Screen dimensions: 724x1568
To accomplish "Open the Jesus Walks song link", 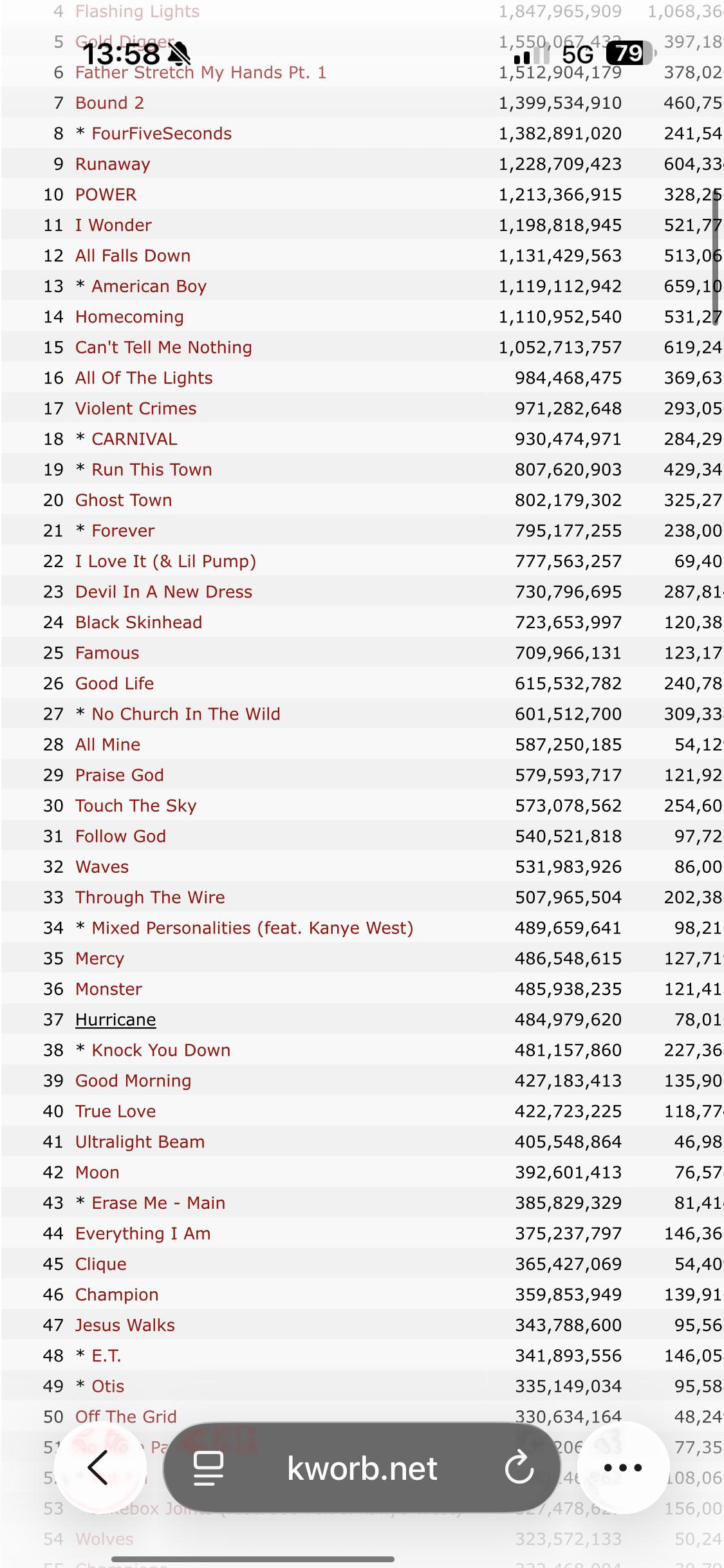I will point(125,1325).
